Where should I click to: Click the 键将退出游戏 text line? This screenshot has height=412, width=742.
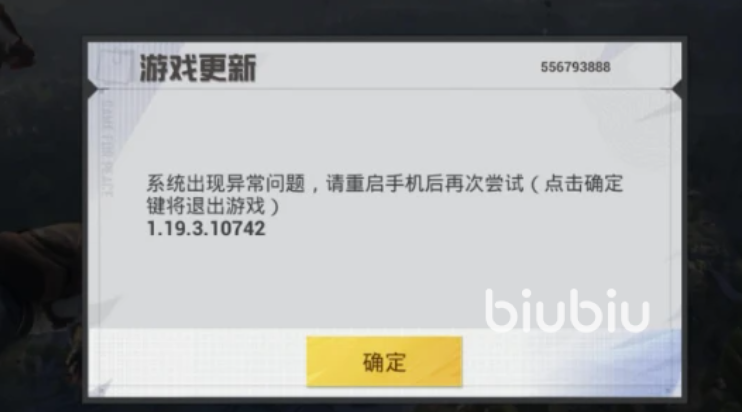pos(213,206)
